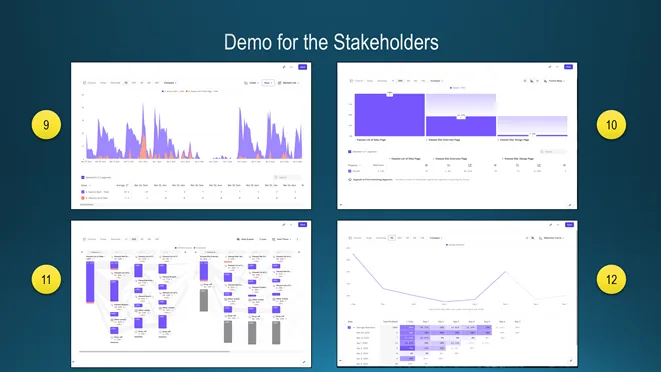Sort by the Average column in the area chart table
Screen dimensions: 661x372
point(122,185)
